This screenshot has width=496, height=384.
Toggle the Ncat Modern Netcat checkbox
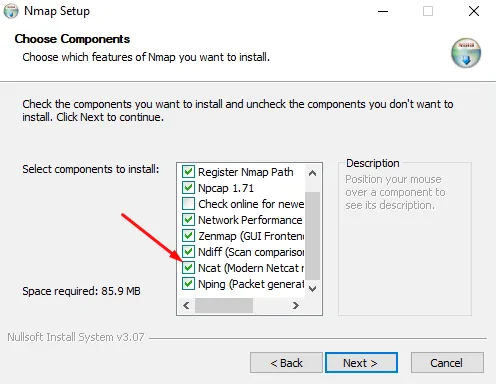(188, 268)
